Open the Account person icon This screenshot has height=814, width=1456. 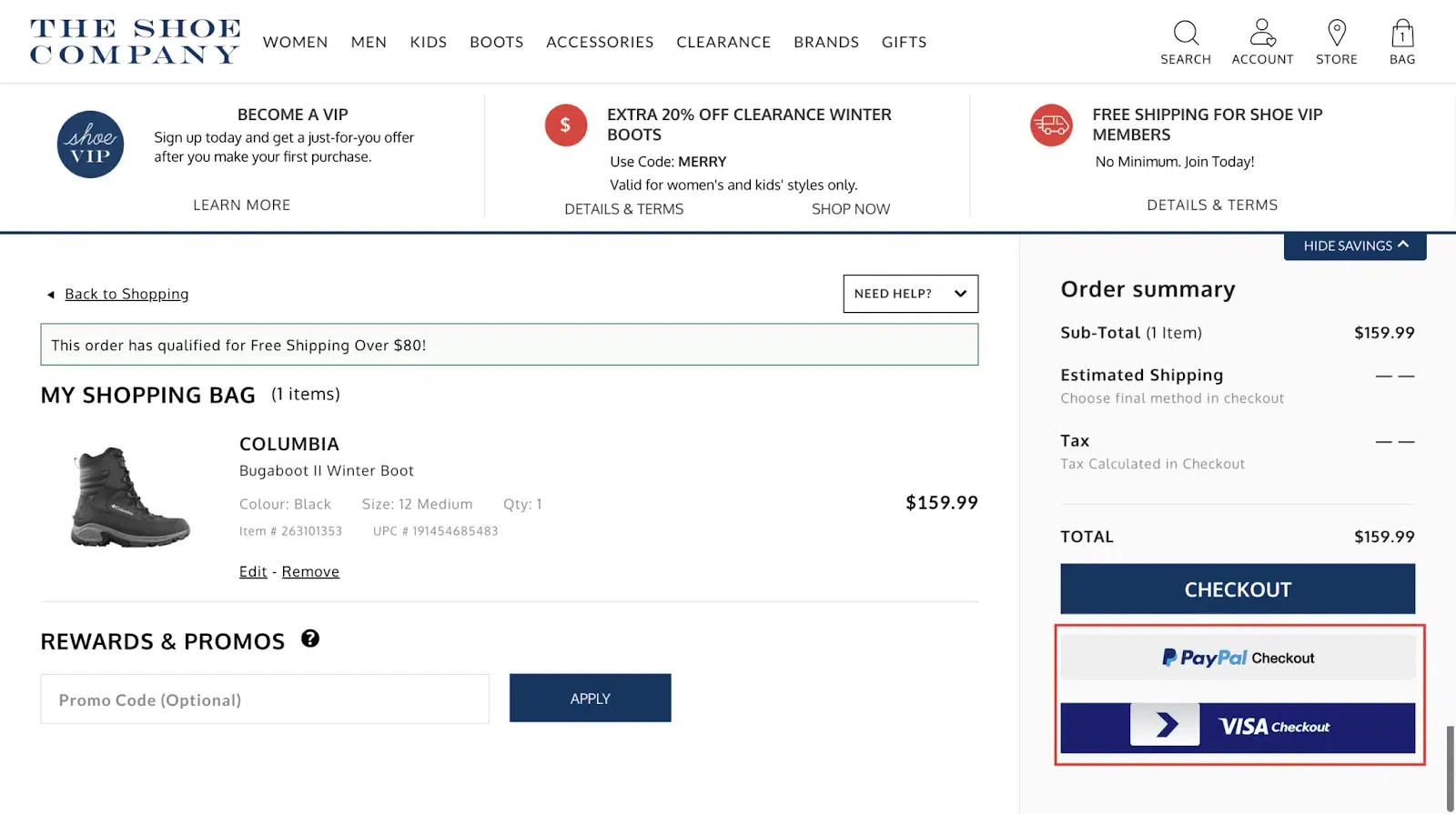pyautogui.click(x=1262, y=34)
